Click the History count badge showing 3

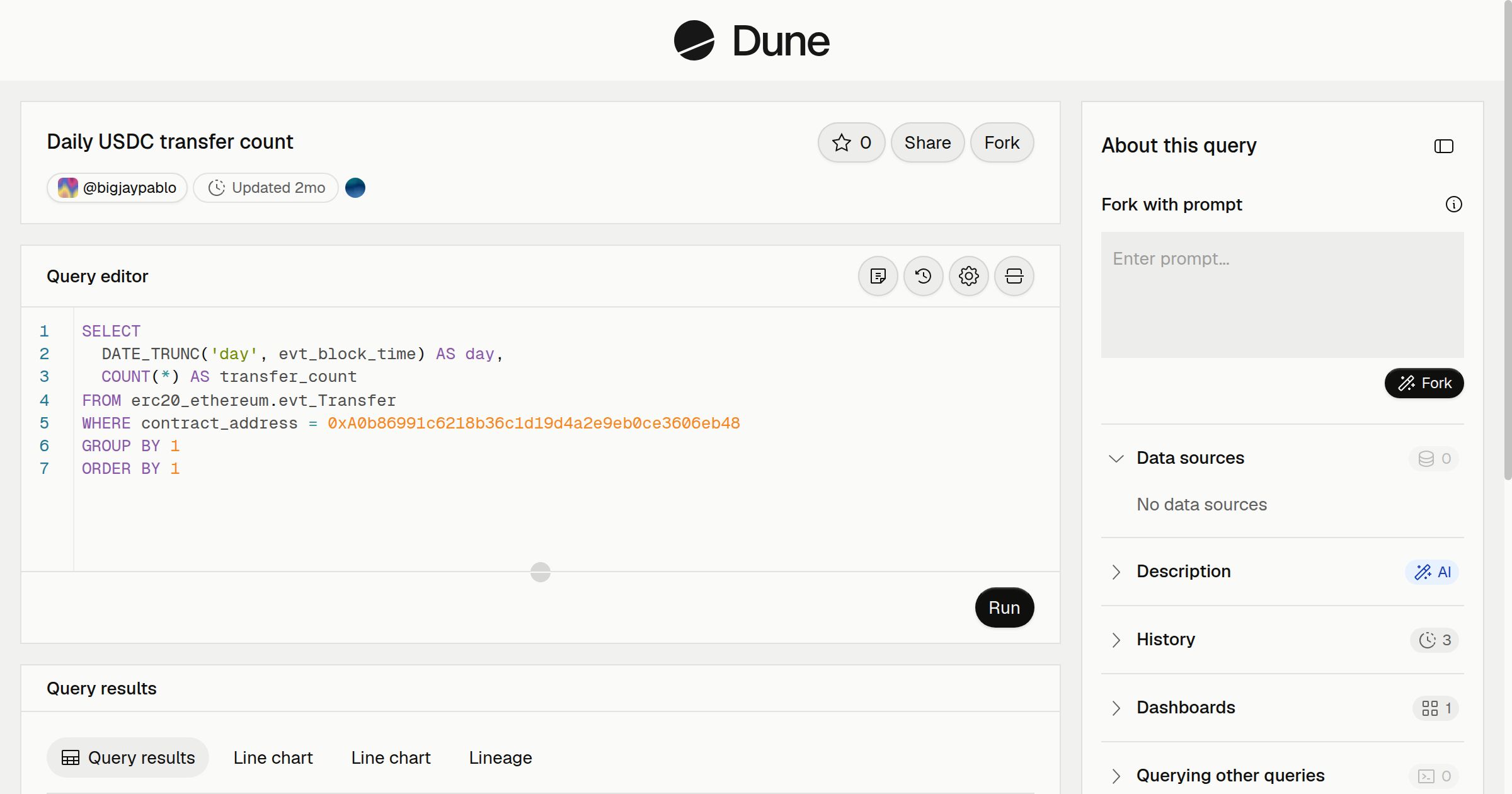1435,640
